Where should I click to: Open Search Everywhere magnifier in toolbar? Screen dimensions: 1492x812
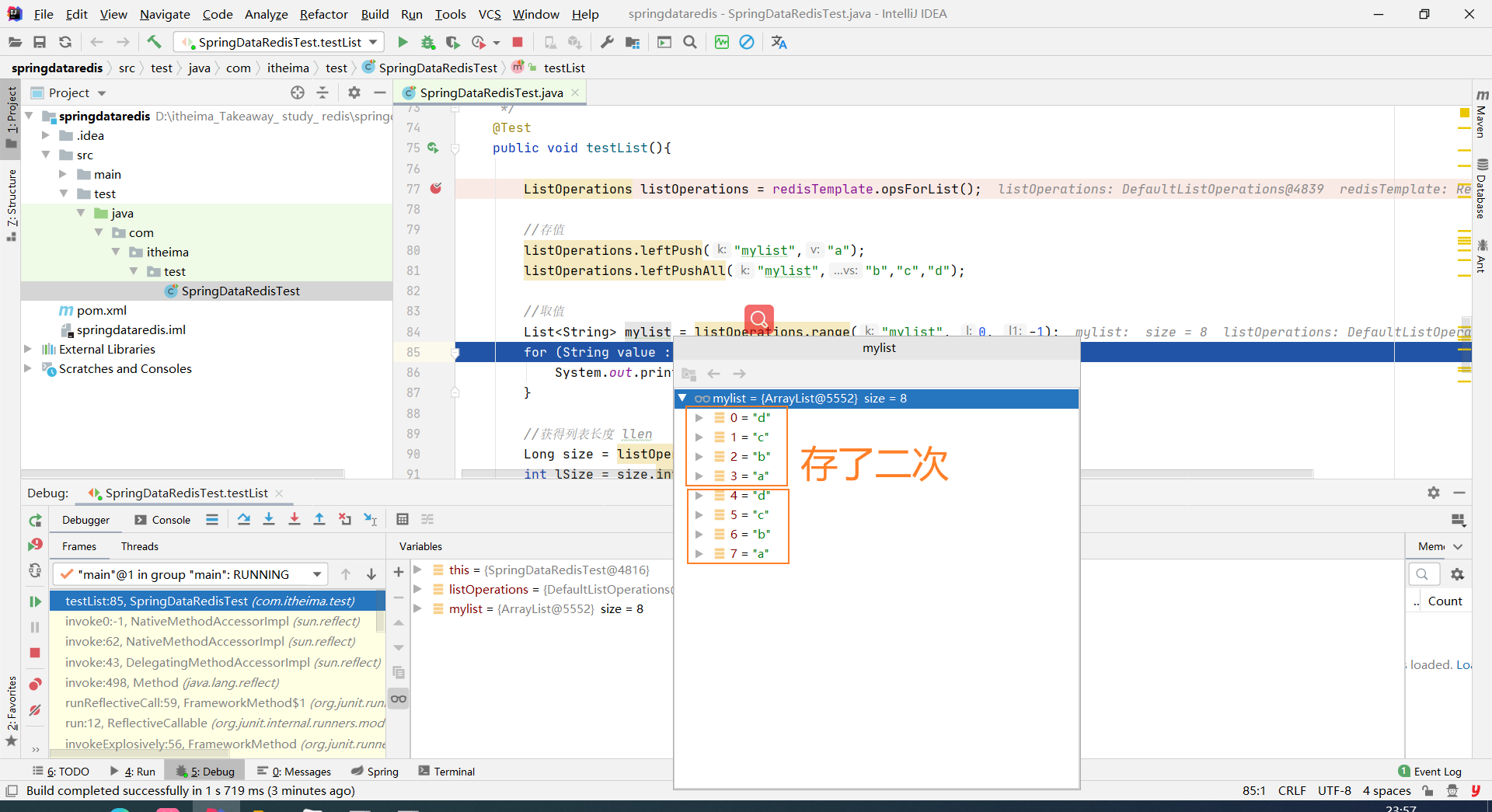pyautogui.click(x=690, y=42)
